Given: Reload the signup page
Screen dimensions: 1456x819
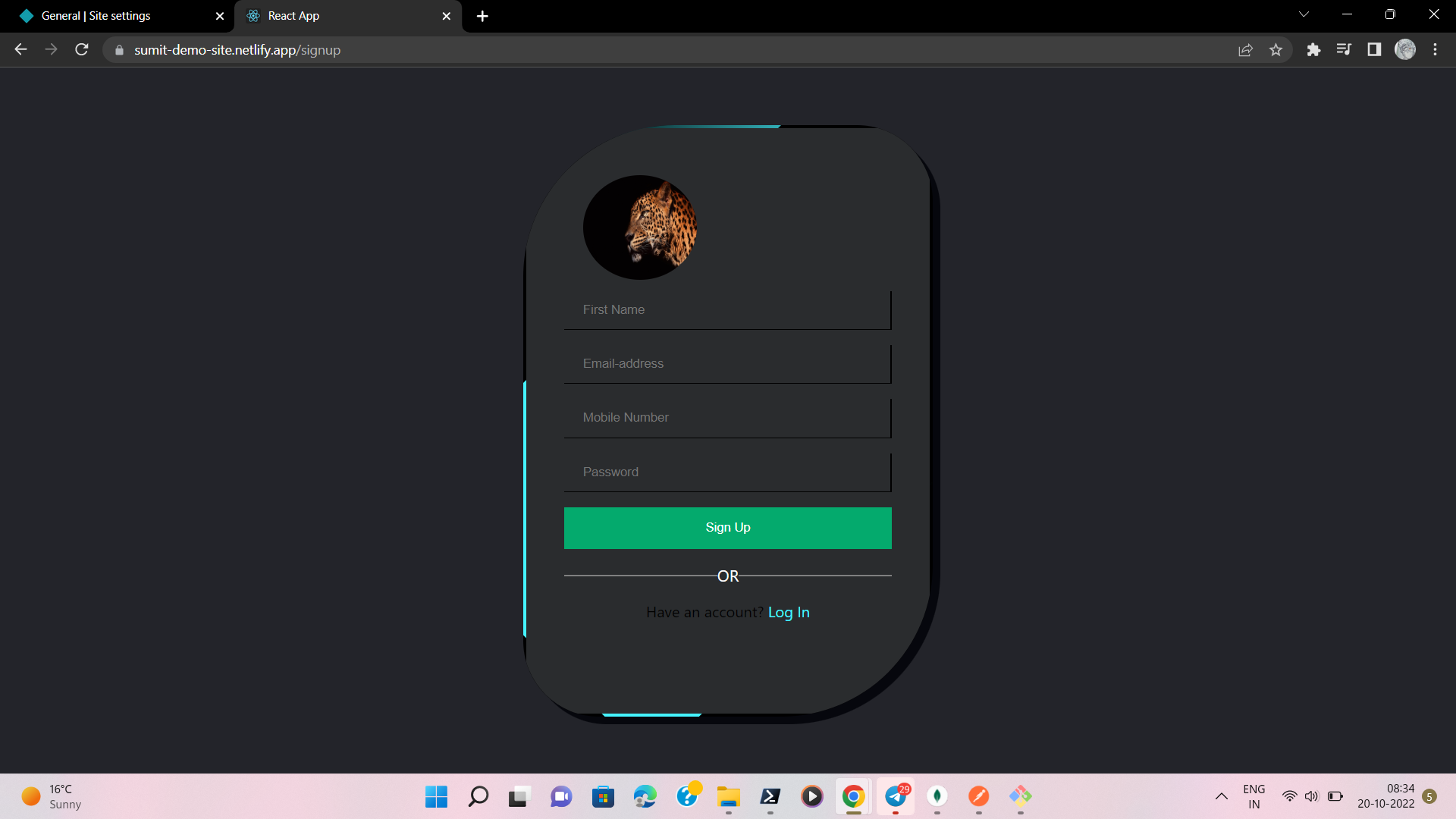Looking at the screenshot, I should point(81,49).
